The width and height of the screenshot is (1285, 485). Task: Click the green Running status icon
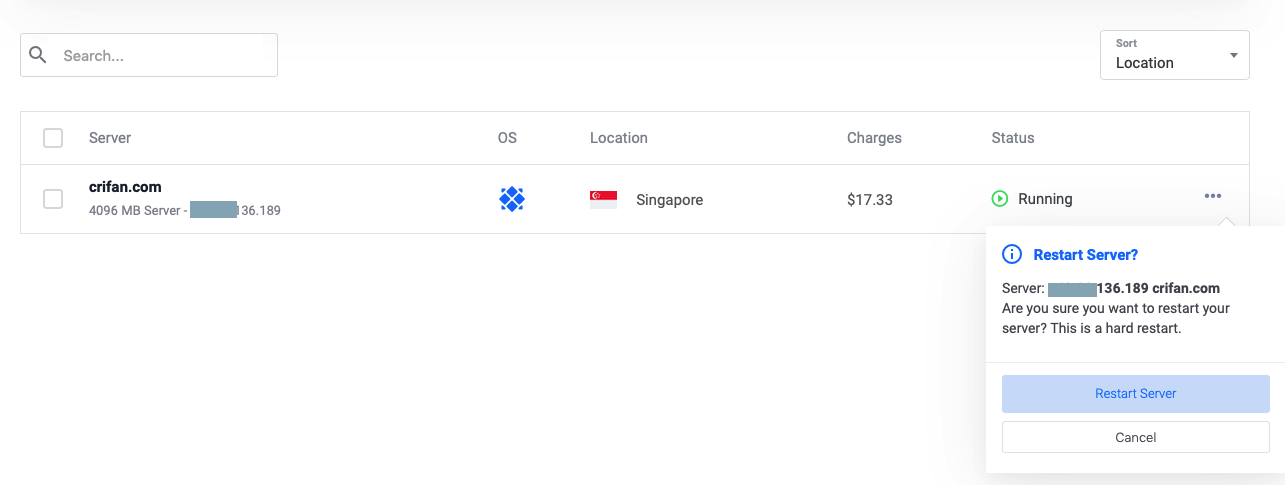(x=1000, y=199)
